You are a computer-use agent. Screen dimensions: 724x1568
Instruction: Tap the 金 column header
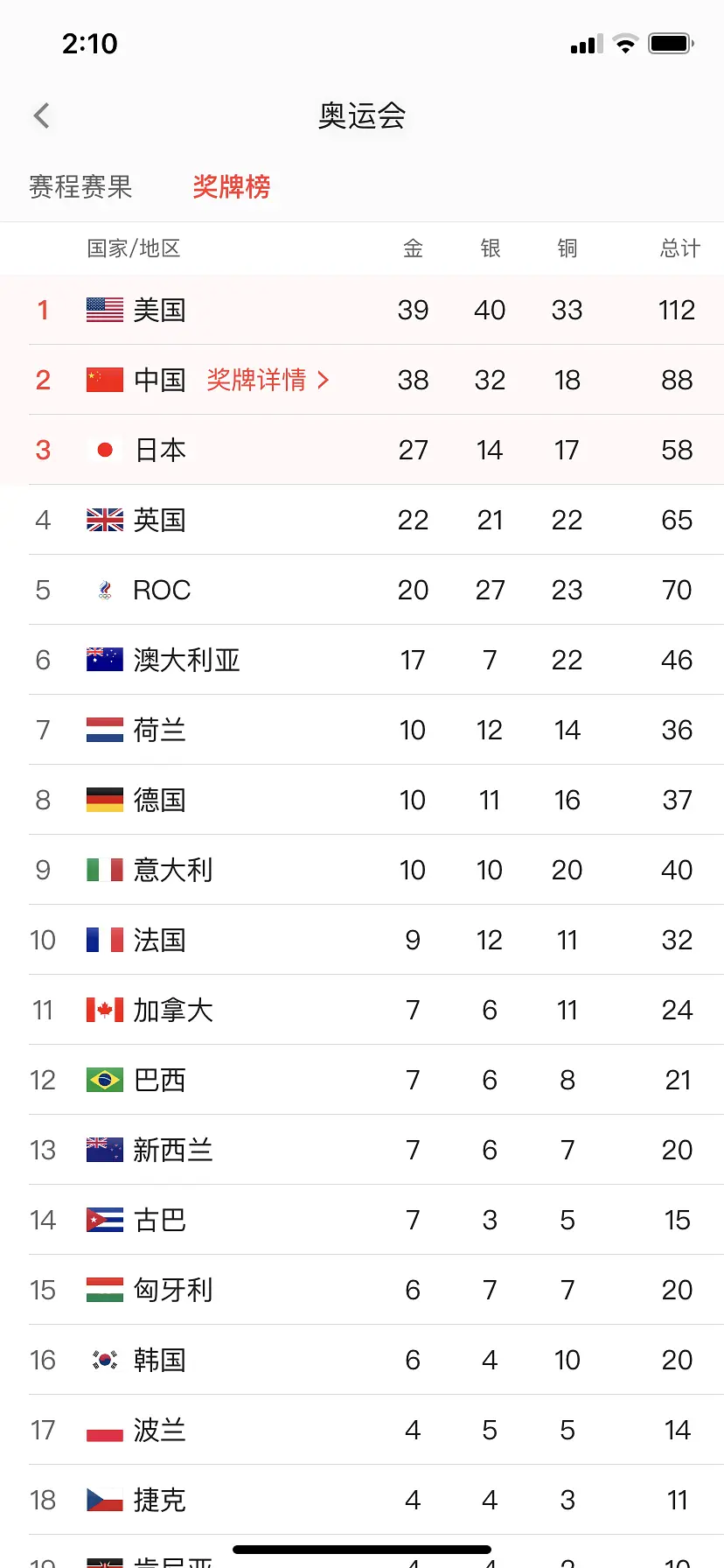pos(413,248)
